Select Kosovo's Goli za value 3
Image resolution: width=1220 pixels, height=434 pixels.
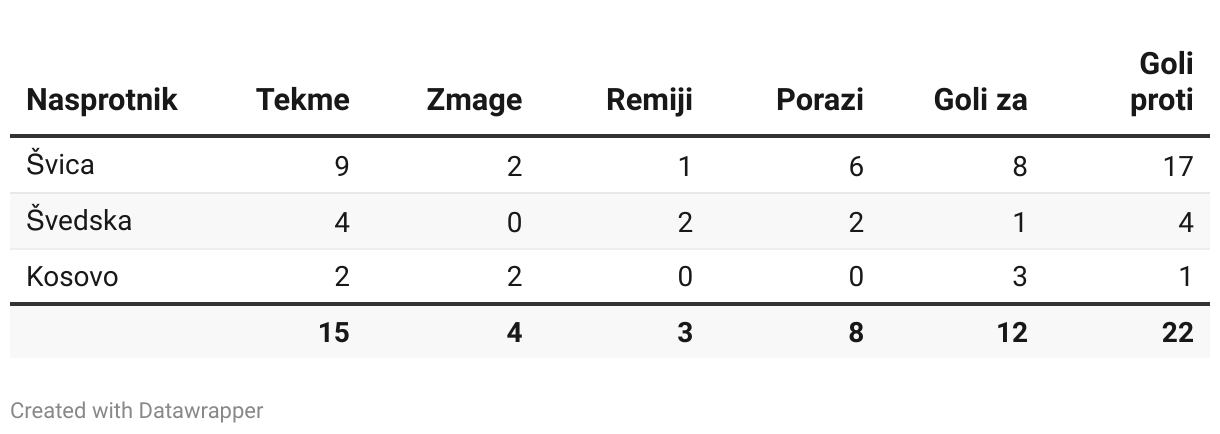tap(1020, 277)
